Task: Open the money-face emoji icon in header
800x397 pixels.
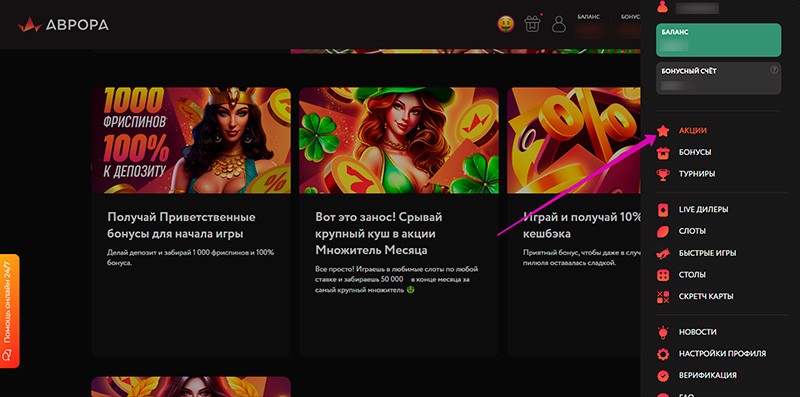Action: coord(506,23)
